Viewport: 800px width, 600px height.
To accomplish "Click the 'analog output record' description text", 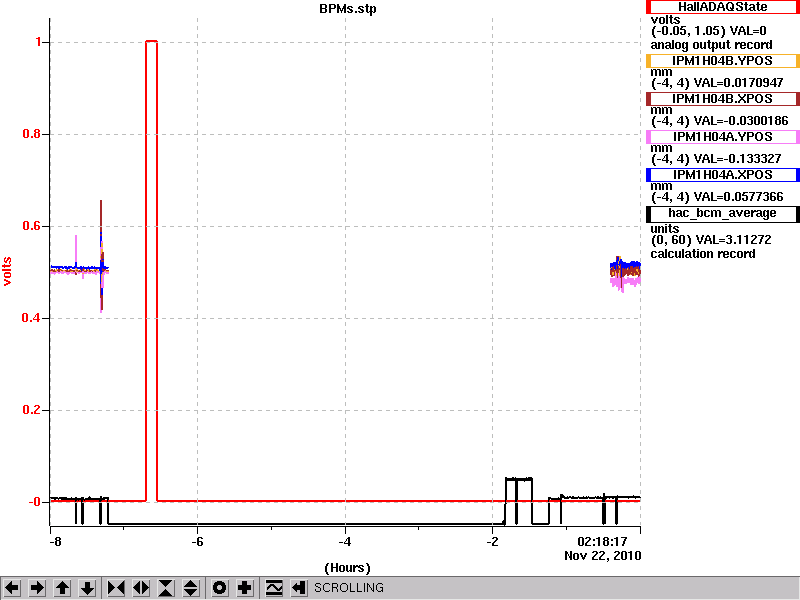I will click(x=711, y=45).
